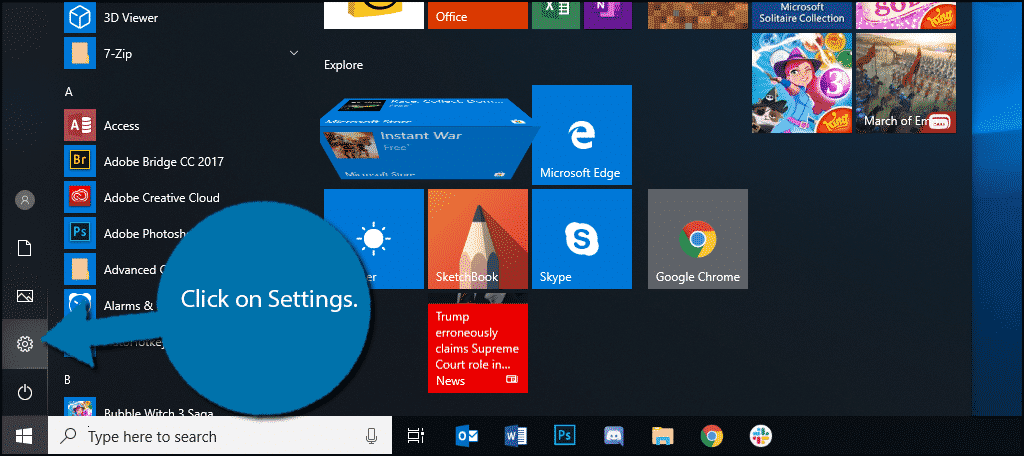
Task: Open the Microsoft Edge tile
Action: point(582,135)
